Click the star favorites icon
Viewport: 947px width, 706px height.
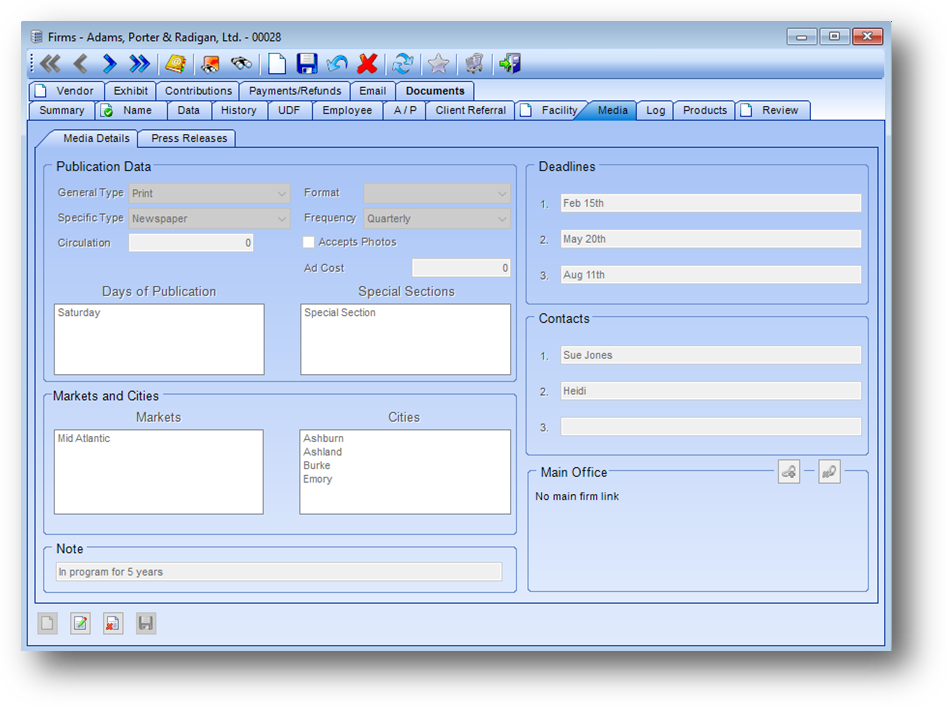438,63
